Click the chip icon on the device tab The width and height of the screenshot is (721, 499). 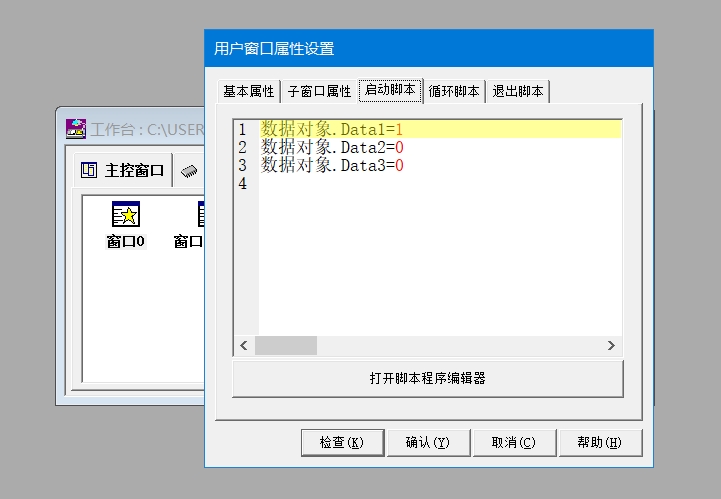coord(189,171)
